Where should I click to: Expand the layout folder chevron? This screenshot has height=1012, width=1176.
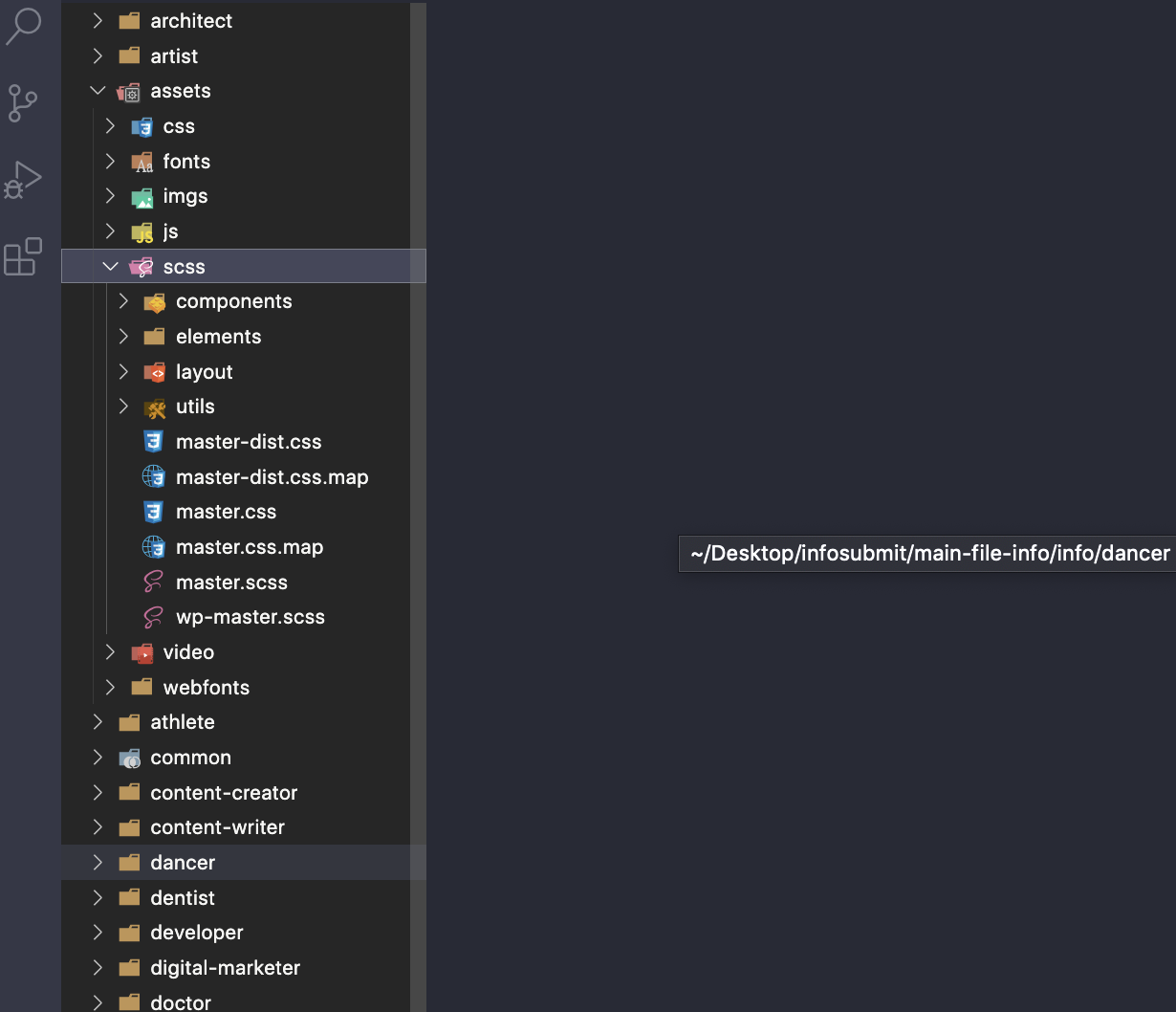(x=123, y=372)
